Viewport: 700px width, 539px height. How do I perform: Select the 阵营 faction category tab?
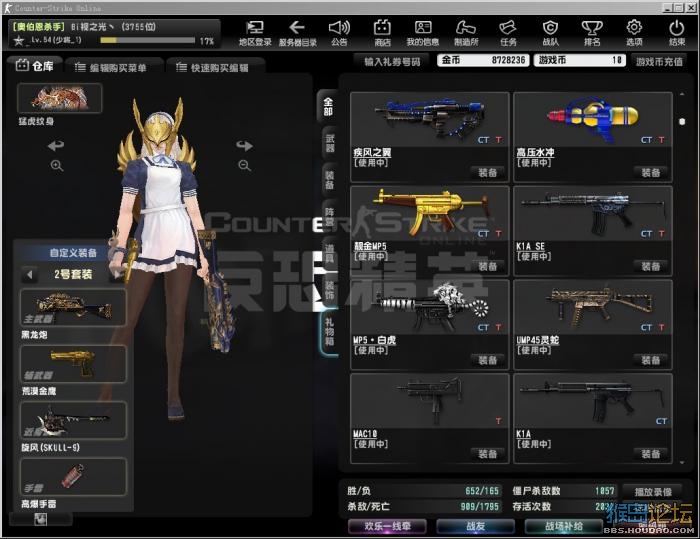coord(330,217)
